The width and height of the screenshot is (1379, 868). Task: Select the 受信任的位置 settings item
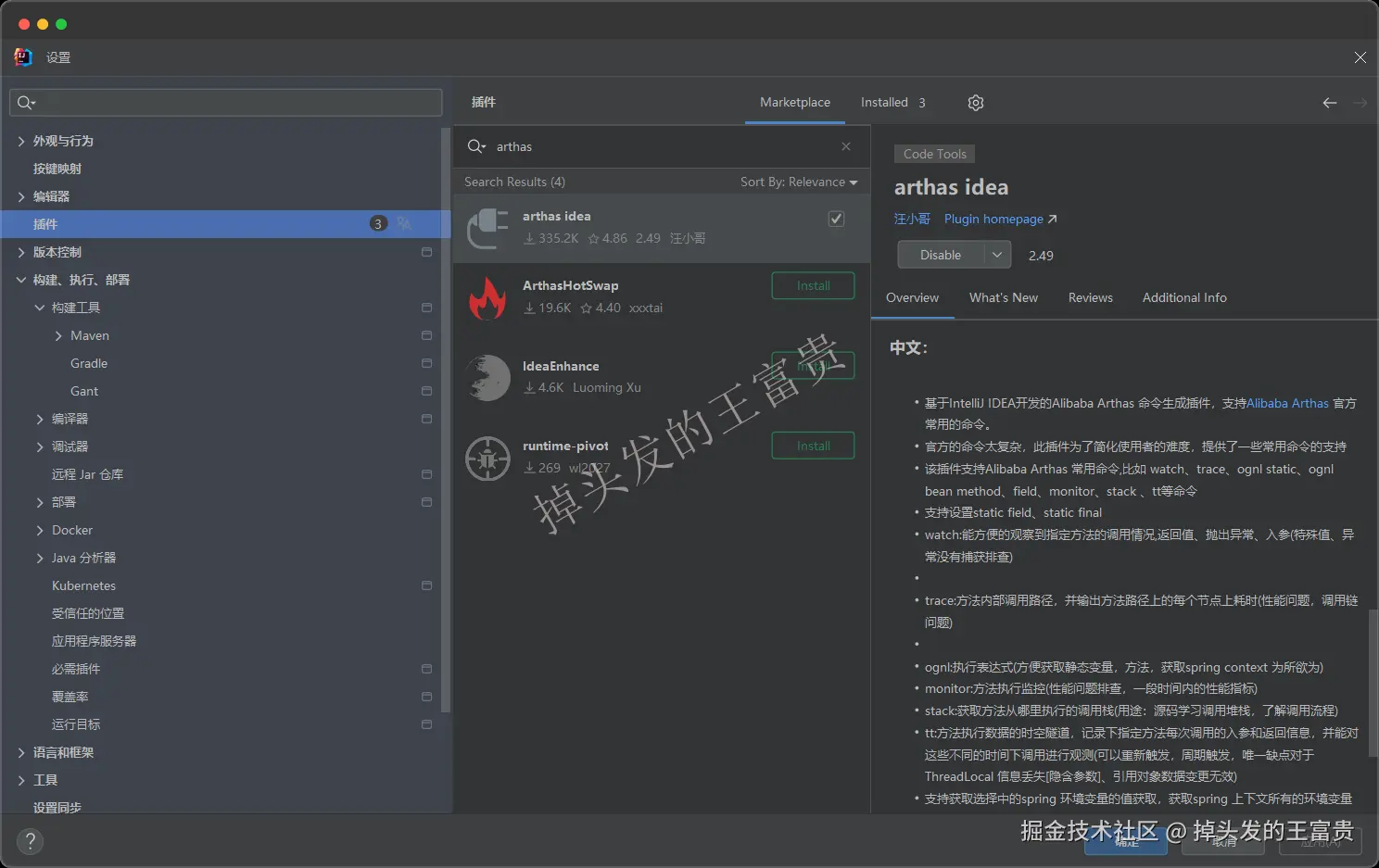point(88,613)
